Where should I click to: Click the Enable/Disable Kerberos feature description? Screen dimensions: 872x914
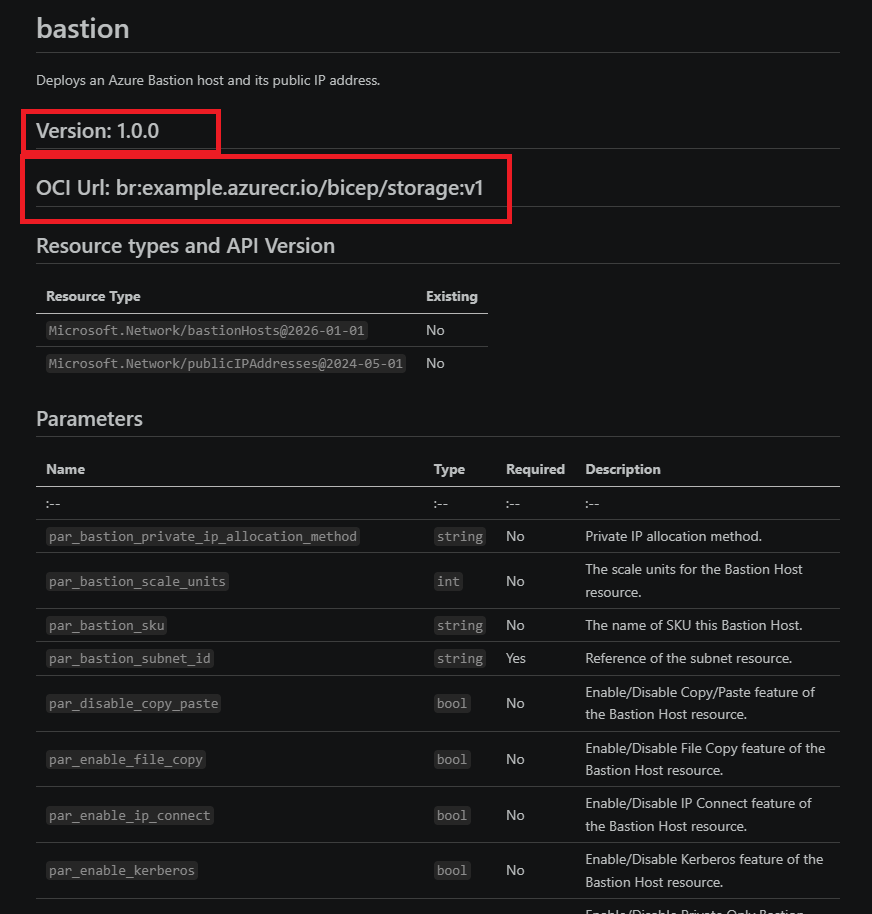point(704,870)
